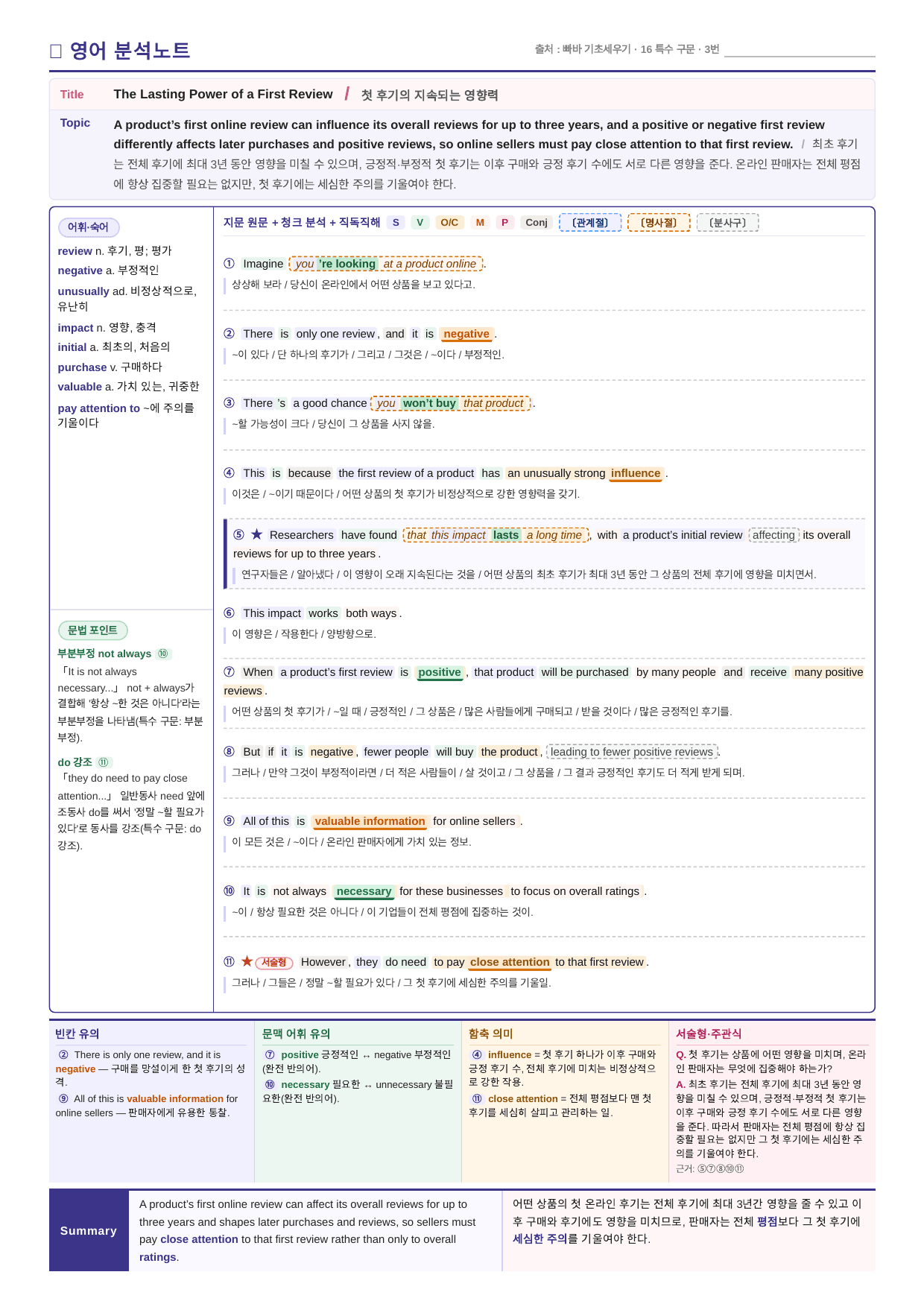Click the blue star icon in sentence ⑤
Viewport: 924px width, 1307px height.
256,534
